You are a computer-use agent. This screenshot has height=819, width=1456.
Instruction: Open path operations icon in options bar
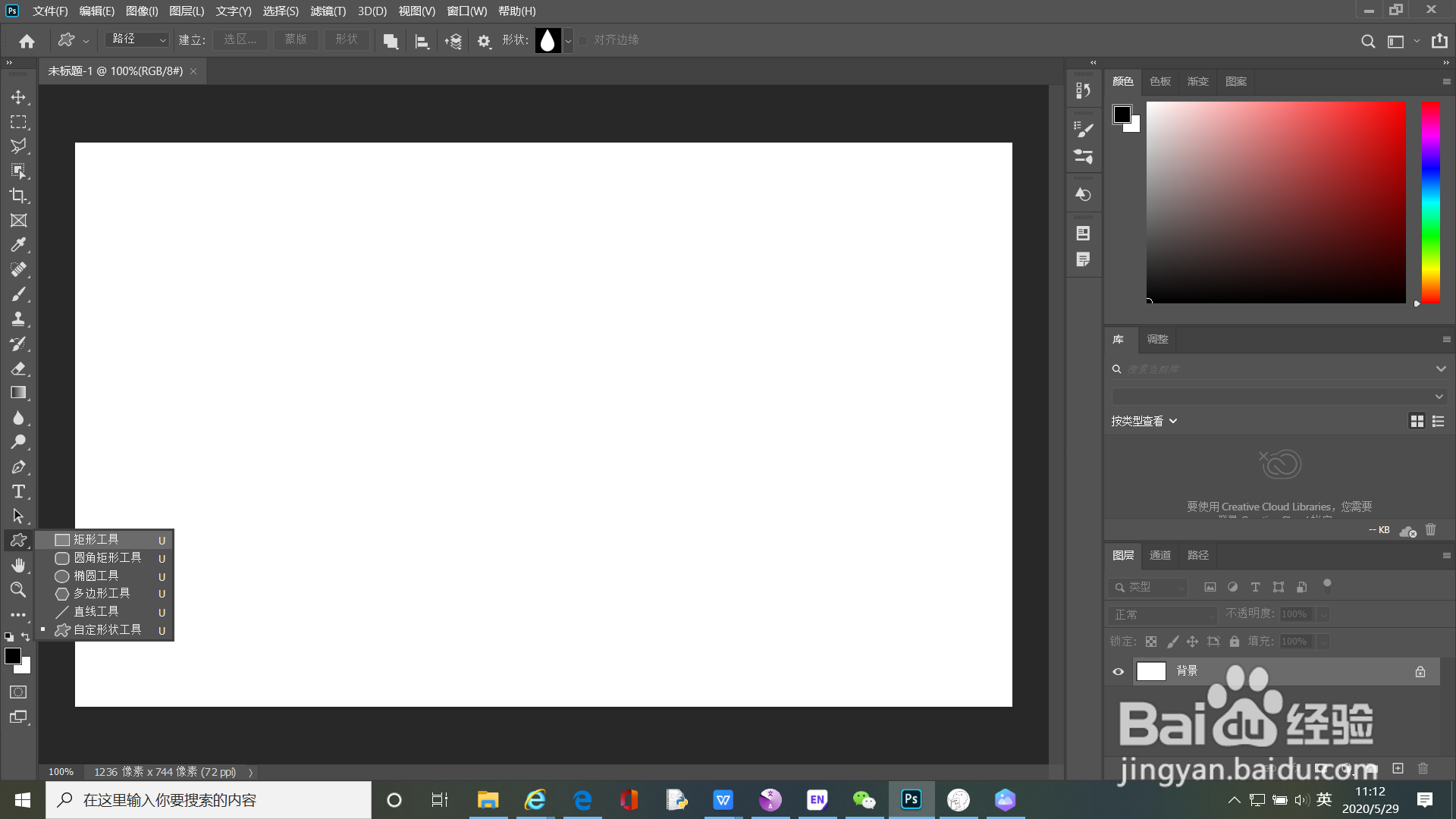pyautogui.click(x=391, y=41)
